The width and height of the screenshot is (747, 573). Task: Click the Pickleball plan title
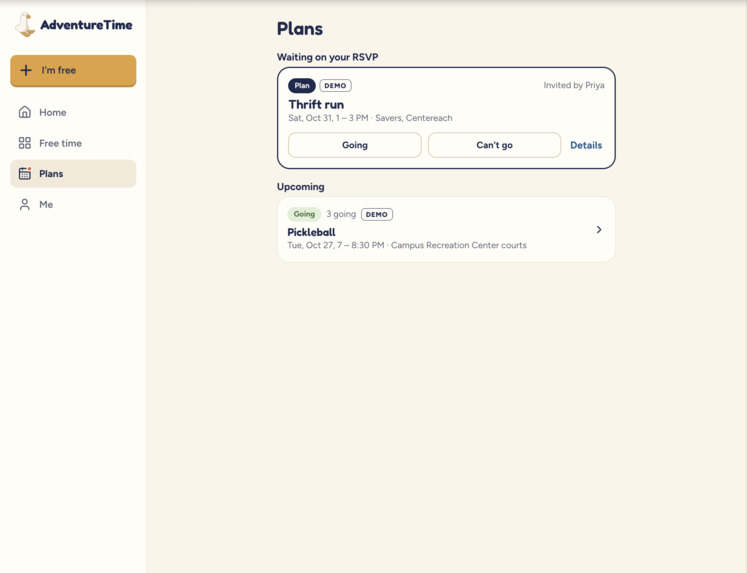tap(311, 232)
